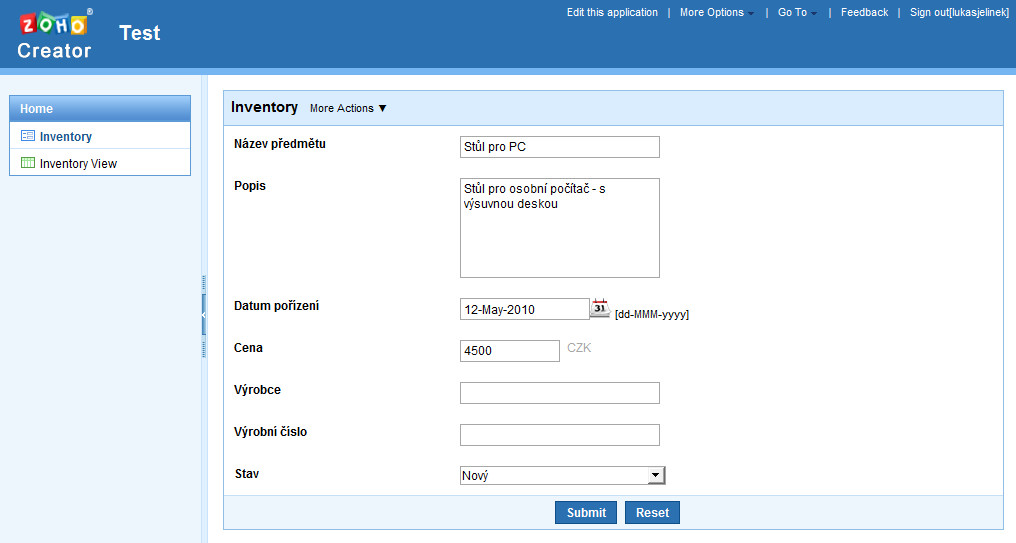
Task: Click the Cena price field
Action: point(509,351)
